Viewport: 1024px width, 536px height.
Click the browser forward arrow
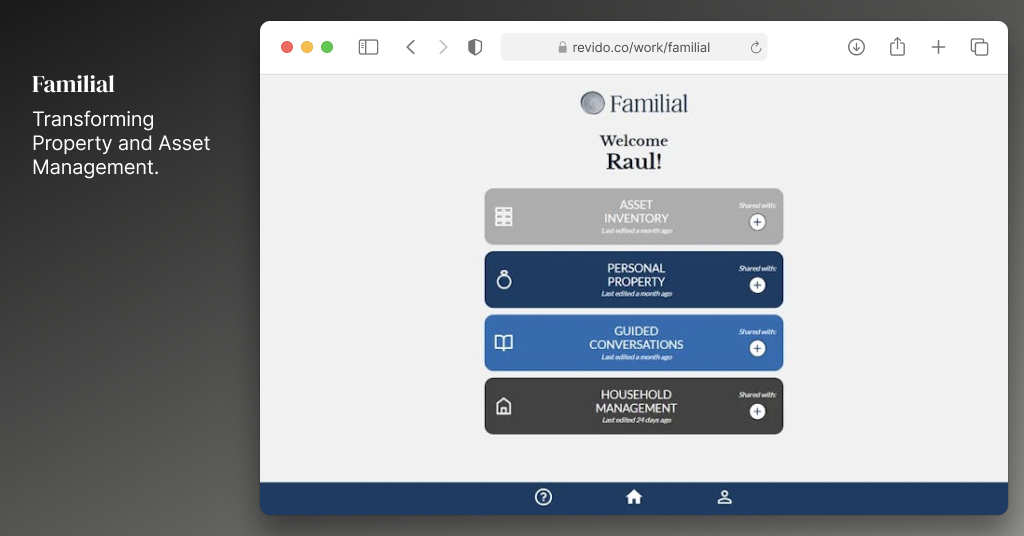click(443, 47)
